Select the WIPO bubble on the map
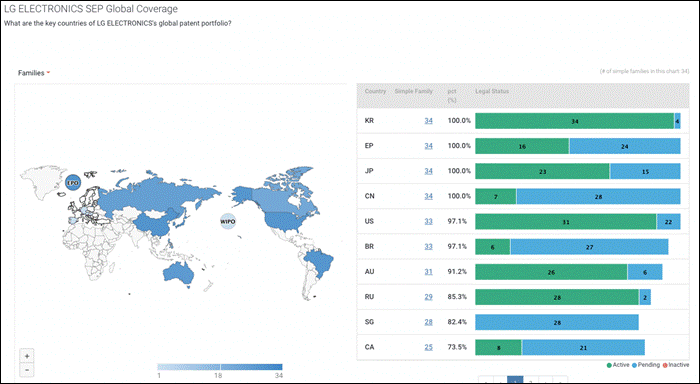The width and height of the screenshot is (700, 384). coord(228,221)
